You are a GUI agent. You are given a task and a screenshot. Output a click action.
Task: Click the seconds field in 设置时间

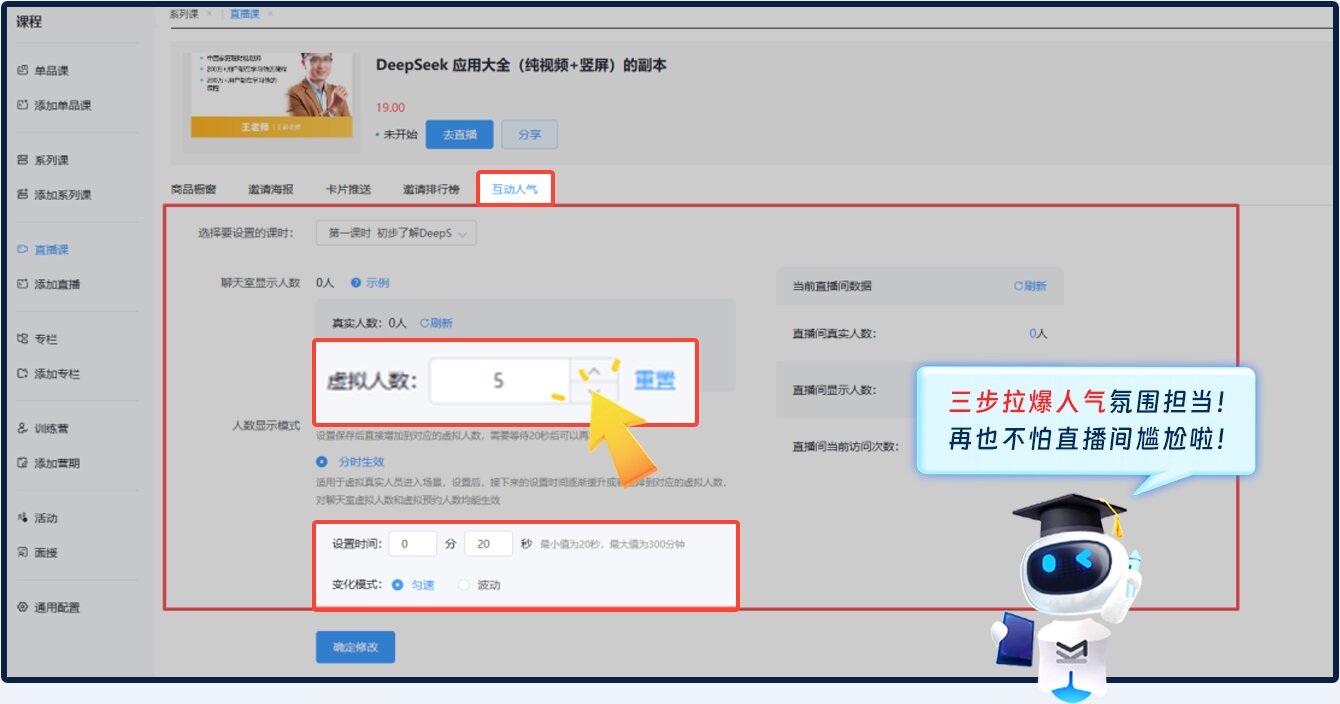tap(488, 544)
